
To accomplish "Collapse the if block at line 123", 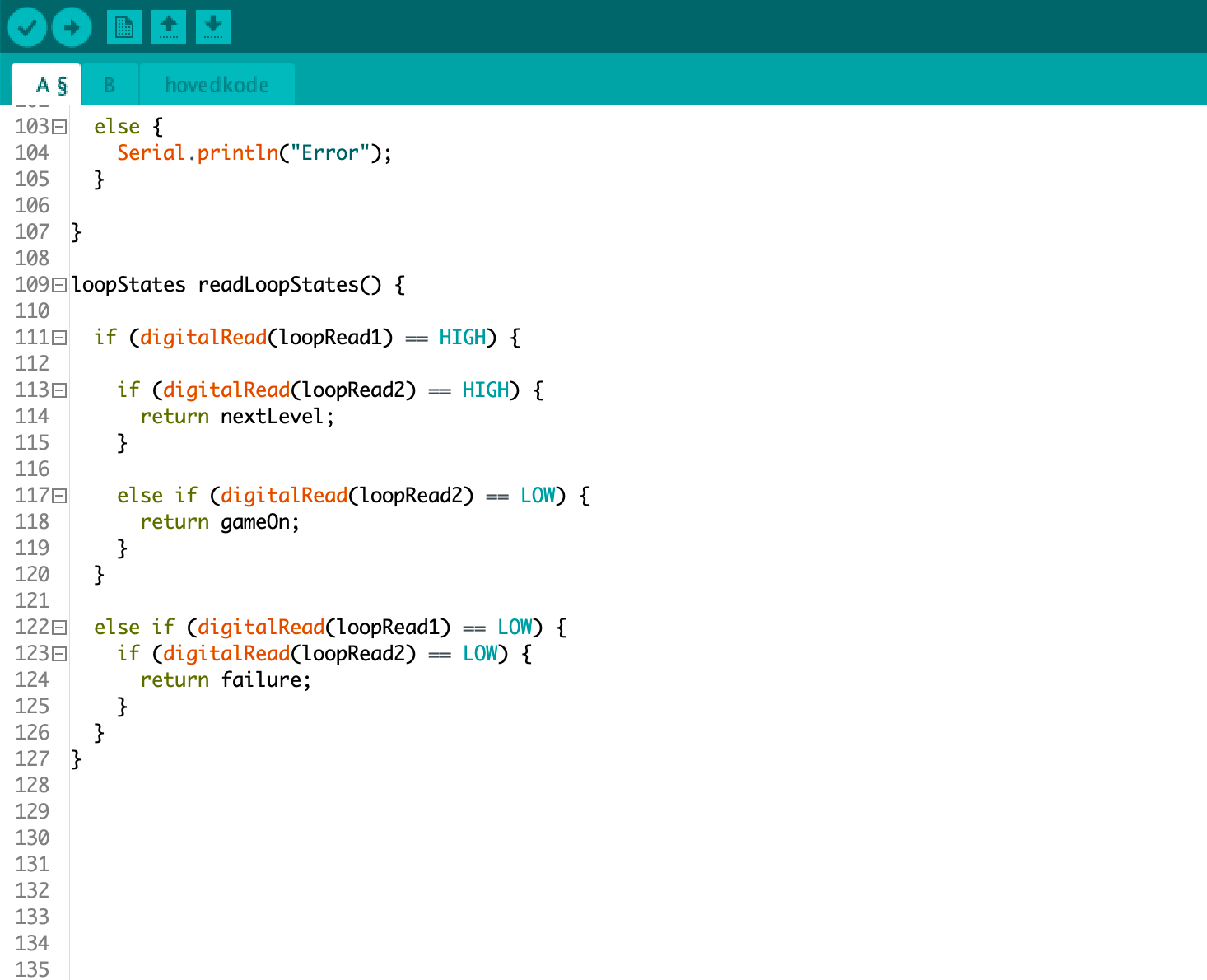I will click(x=59, y=654).
